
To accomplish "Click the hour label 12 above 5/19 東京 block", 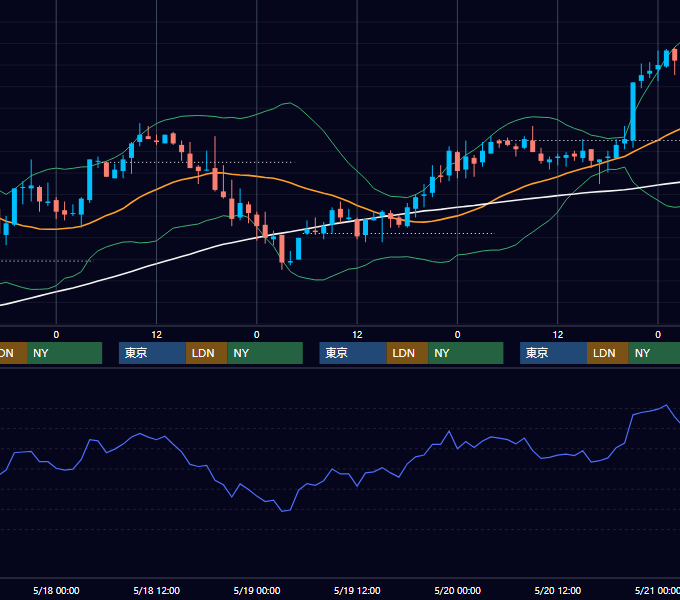I will [x=357, y=335].
